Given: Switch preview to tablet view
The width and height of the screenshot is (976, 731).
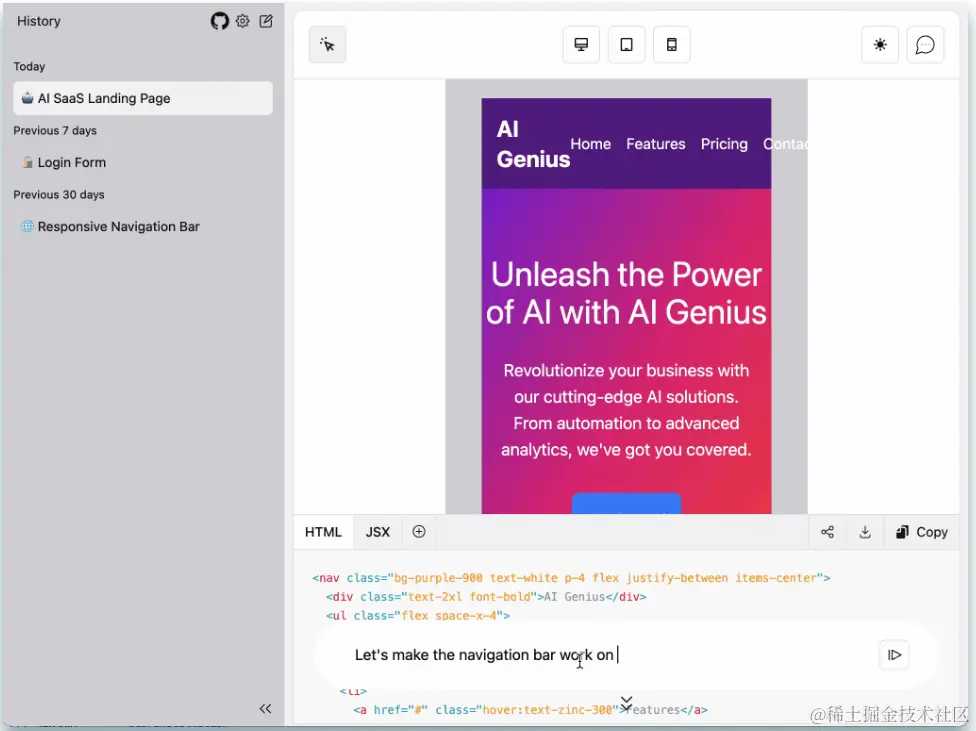Looking at the screenshot, I should (x=626, y=44).
